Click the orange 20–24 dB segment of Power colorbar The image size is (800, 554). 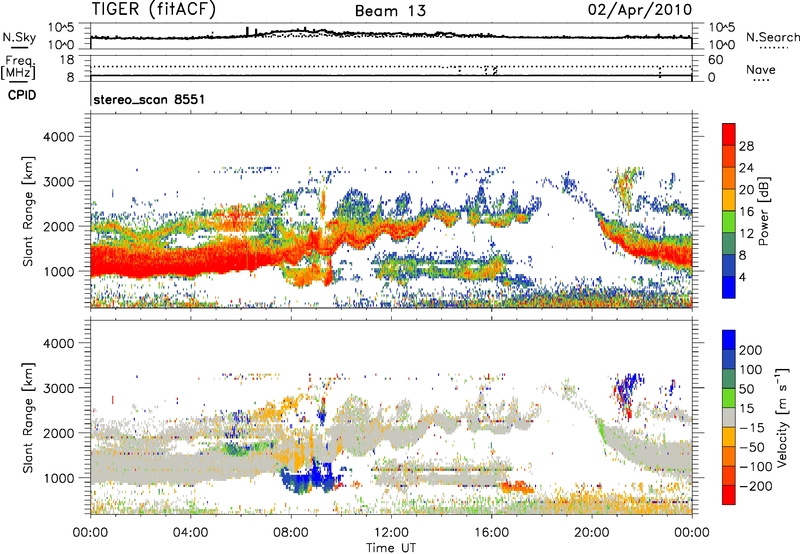729,178
